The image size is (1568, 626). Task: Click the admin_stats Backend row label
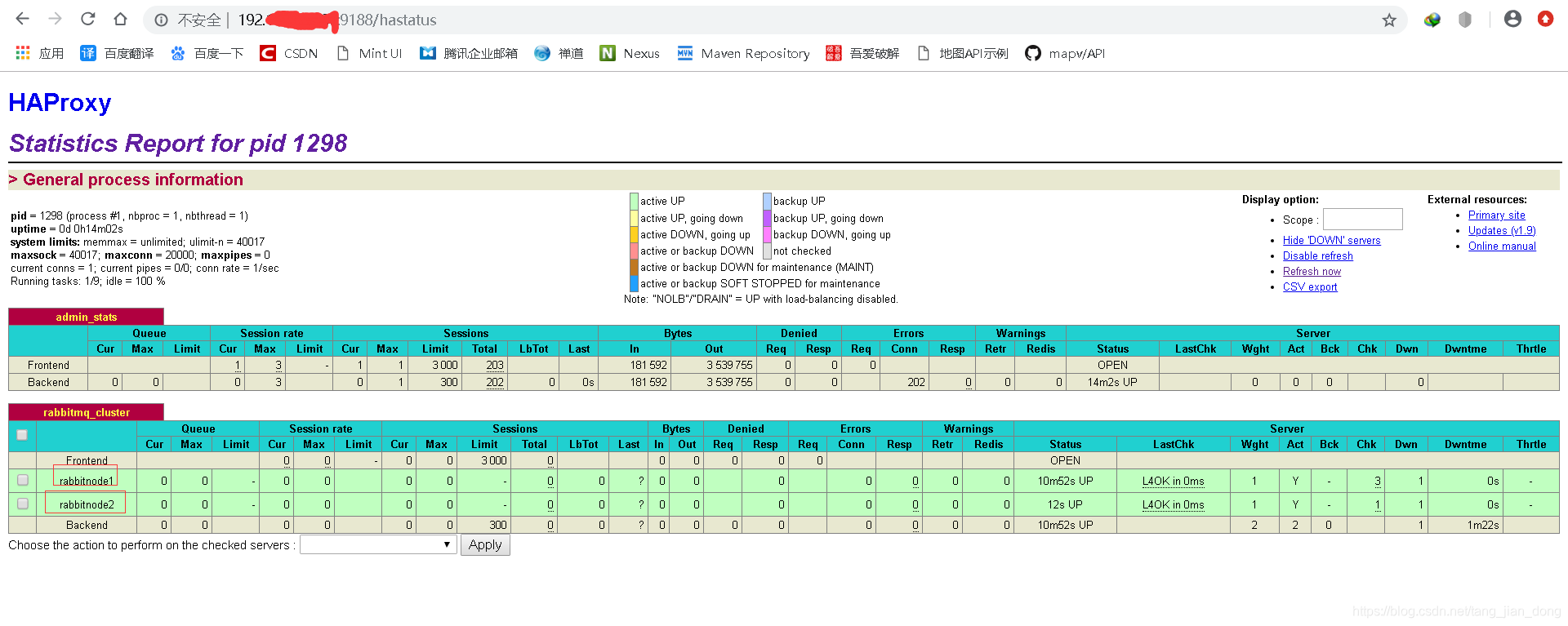(48, 382)
